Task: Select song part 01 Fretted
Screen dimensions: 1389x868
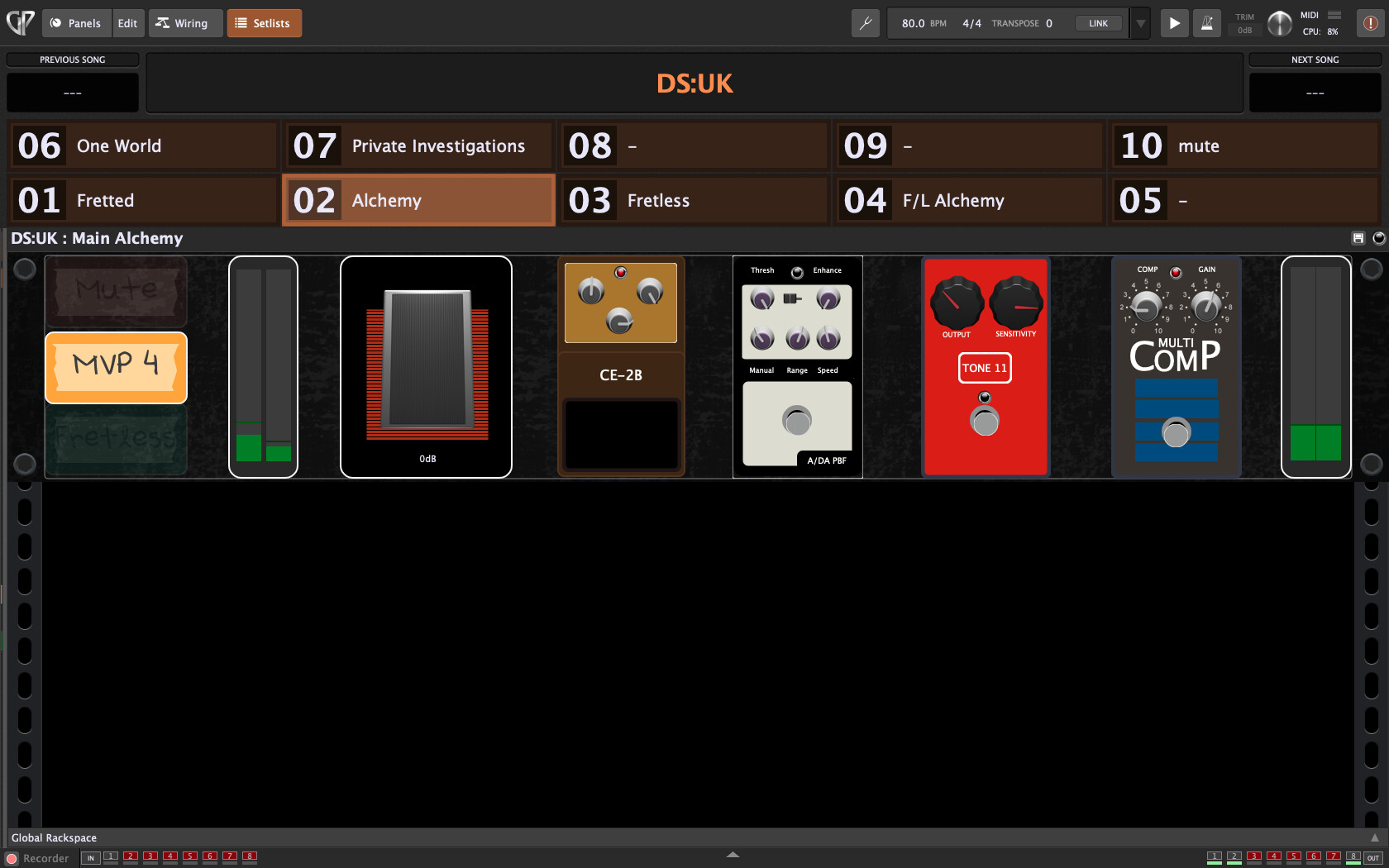Action: click(x=143, y=200)
